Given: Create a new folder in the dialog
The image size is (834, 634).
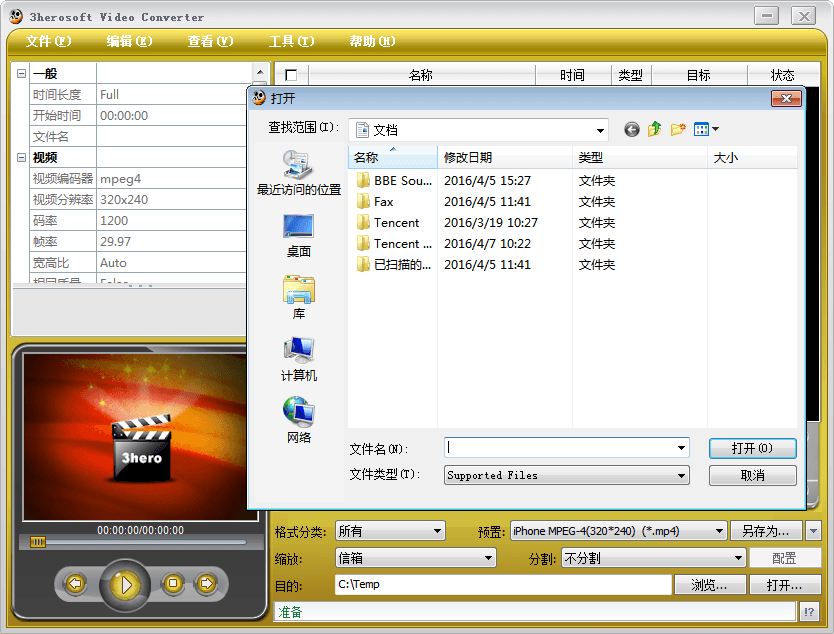Looking at the screenshot, I should 678,129.
